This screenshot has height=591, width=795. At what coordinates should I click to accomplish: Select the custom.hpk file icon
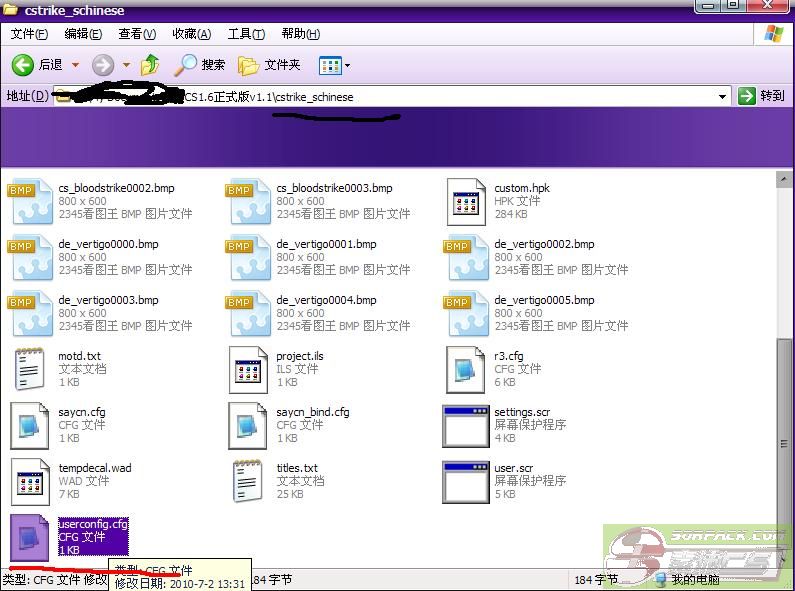[x=465, y=201]
